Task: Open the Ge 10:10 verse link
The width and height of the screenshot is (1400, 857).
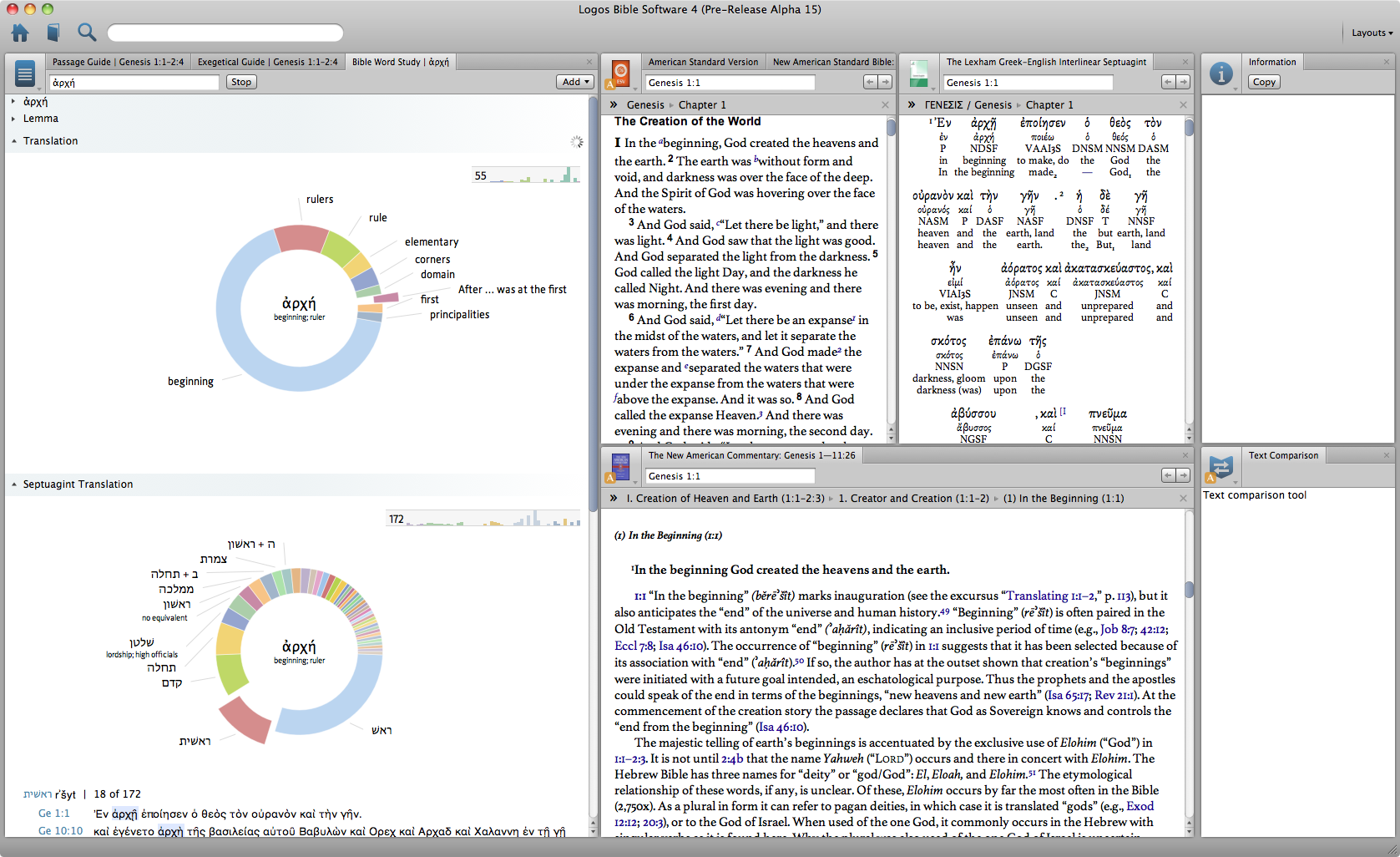Action: (x=60, y=831)
